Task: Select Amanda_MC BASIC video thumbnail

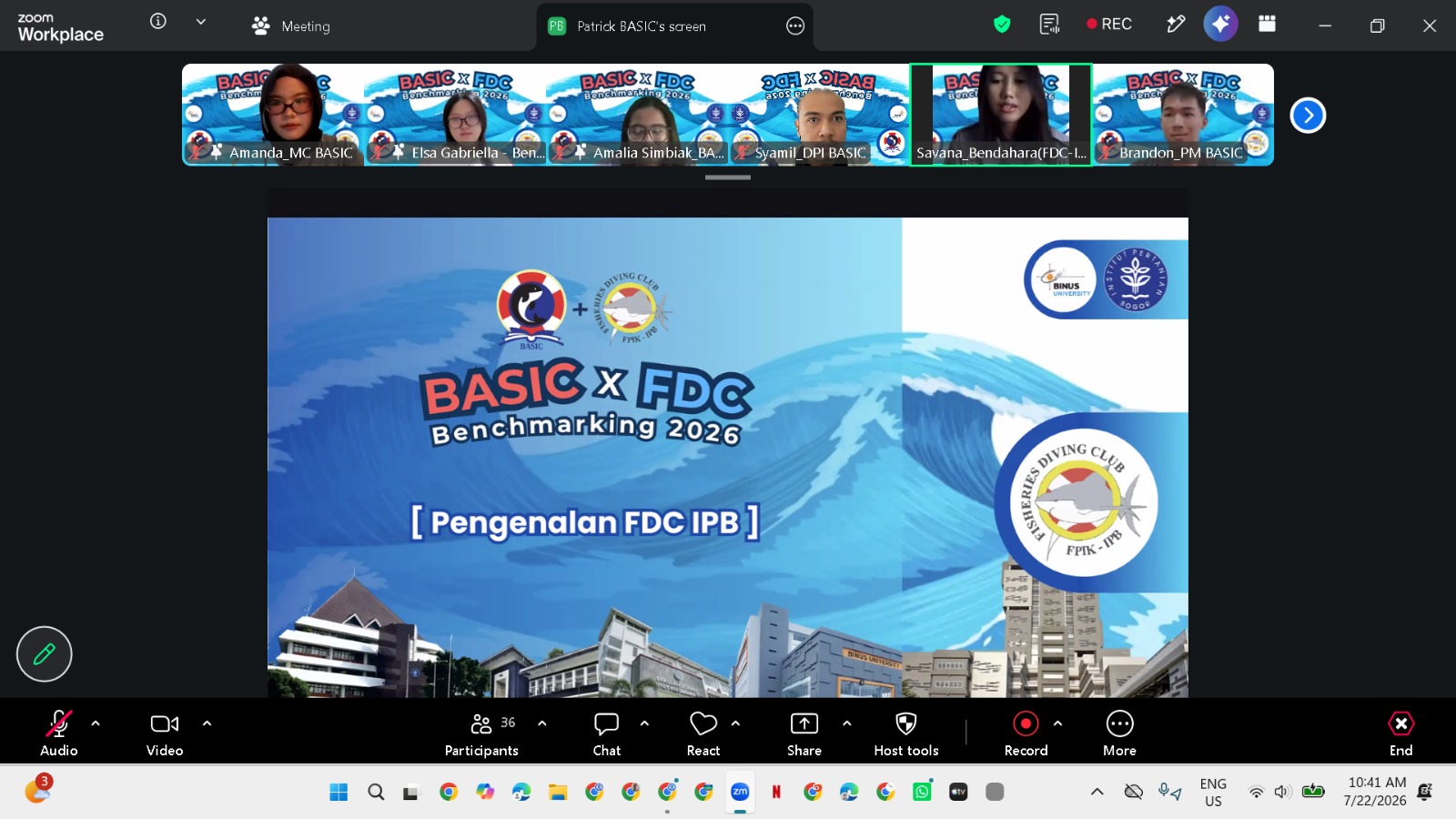Action: point(273,115)
